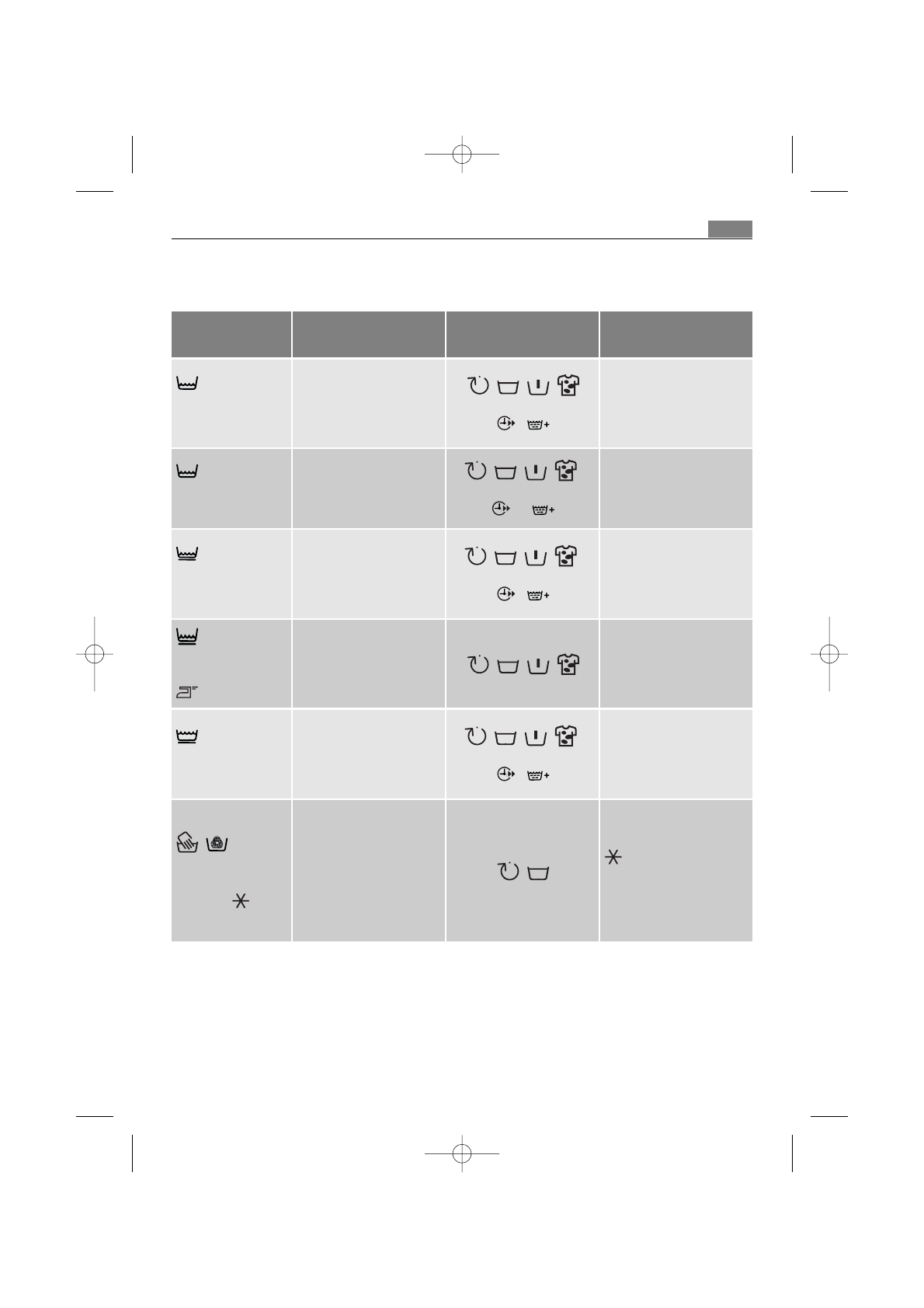Screen dimensions: 924x1308
Task: Click the extra rinse icon in the third row
Action: pos(537,595)
